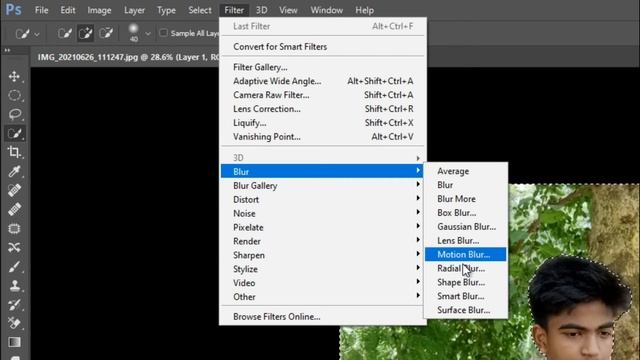Open the Help menu
640x360 pixels.
click(x=364, y=10)
